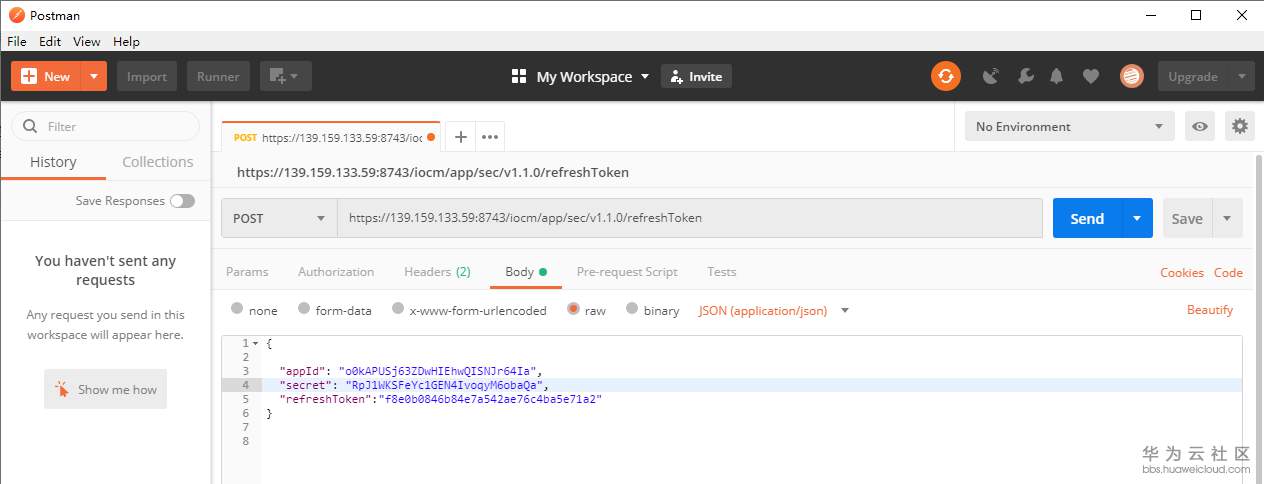The height and width of the screenshot is (484, 1264).
Task: Click the request URL input field
Action: pyautogui.click(x=690, y=218)
